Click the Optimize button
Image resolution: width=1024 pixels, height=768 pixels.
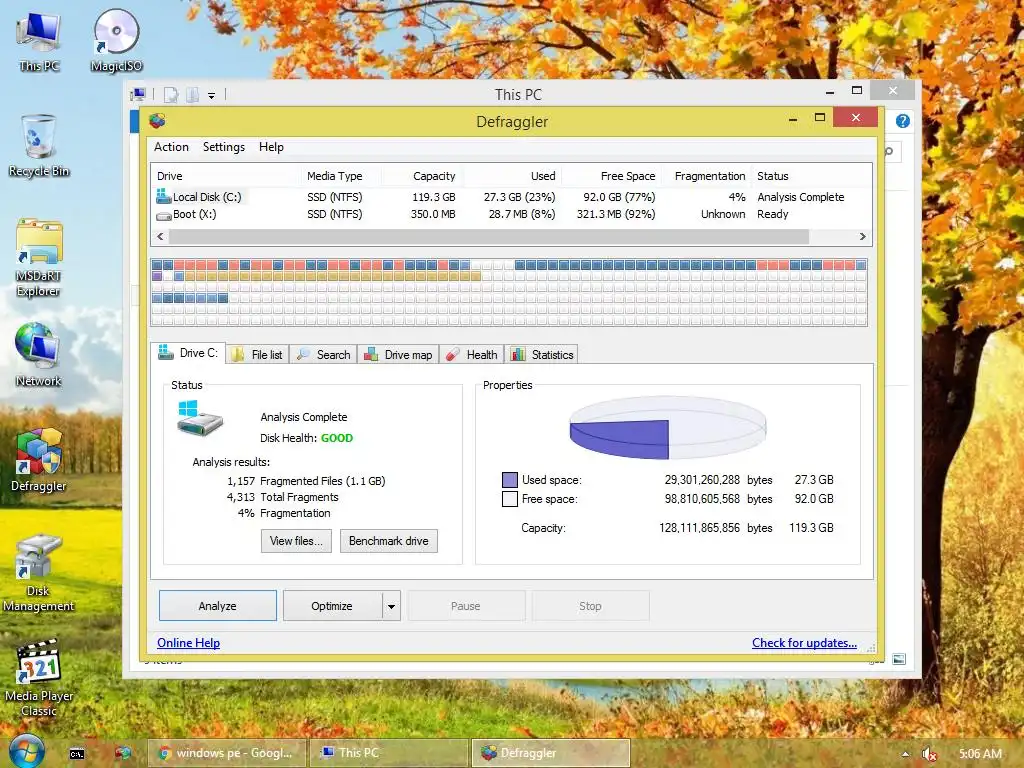click(332, 605)
